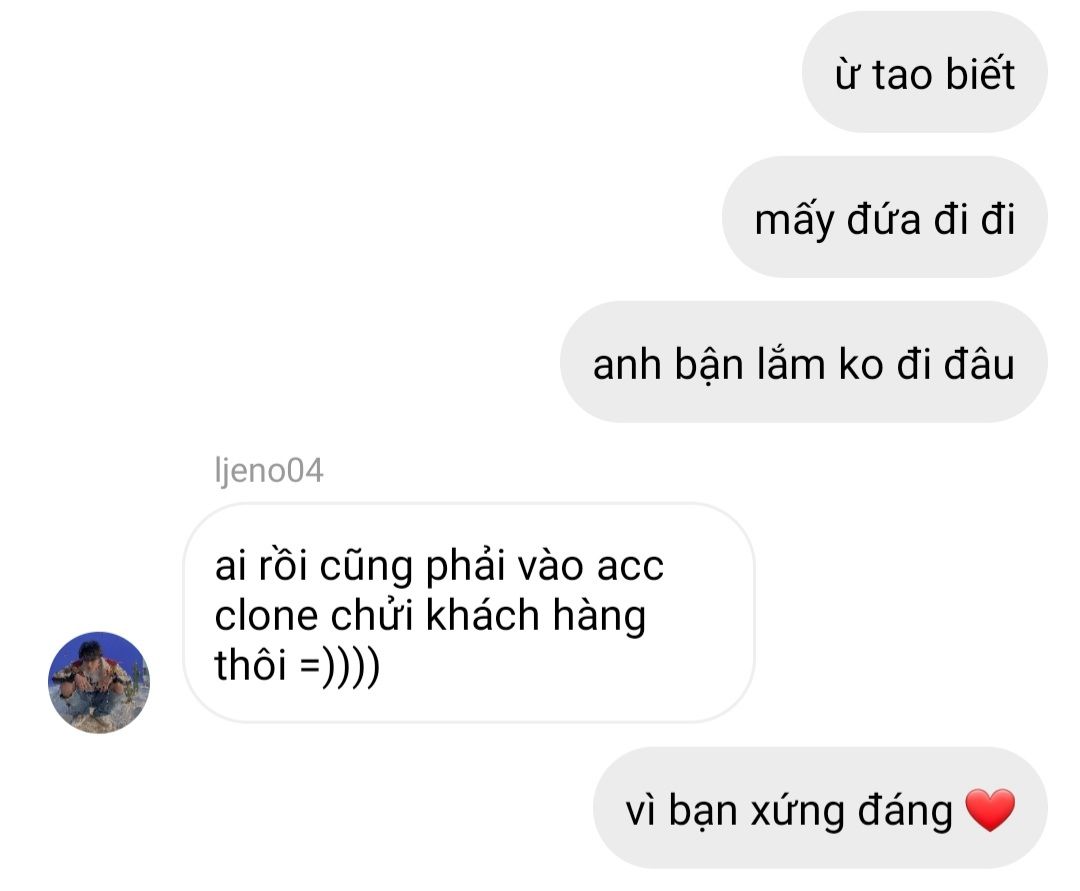Tap the "vì bạn xứng đáng" message bubble
The width and height of the screenshot is (1080, 891).
pyautogui.click(x=820, y=808)
